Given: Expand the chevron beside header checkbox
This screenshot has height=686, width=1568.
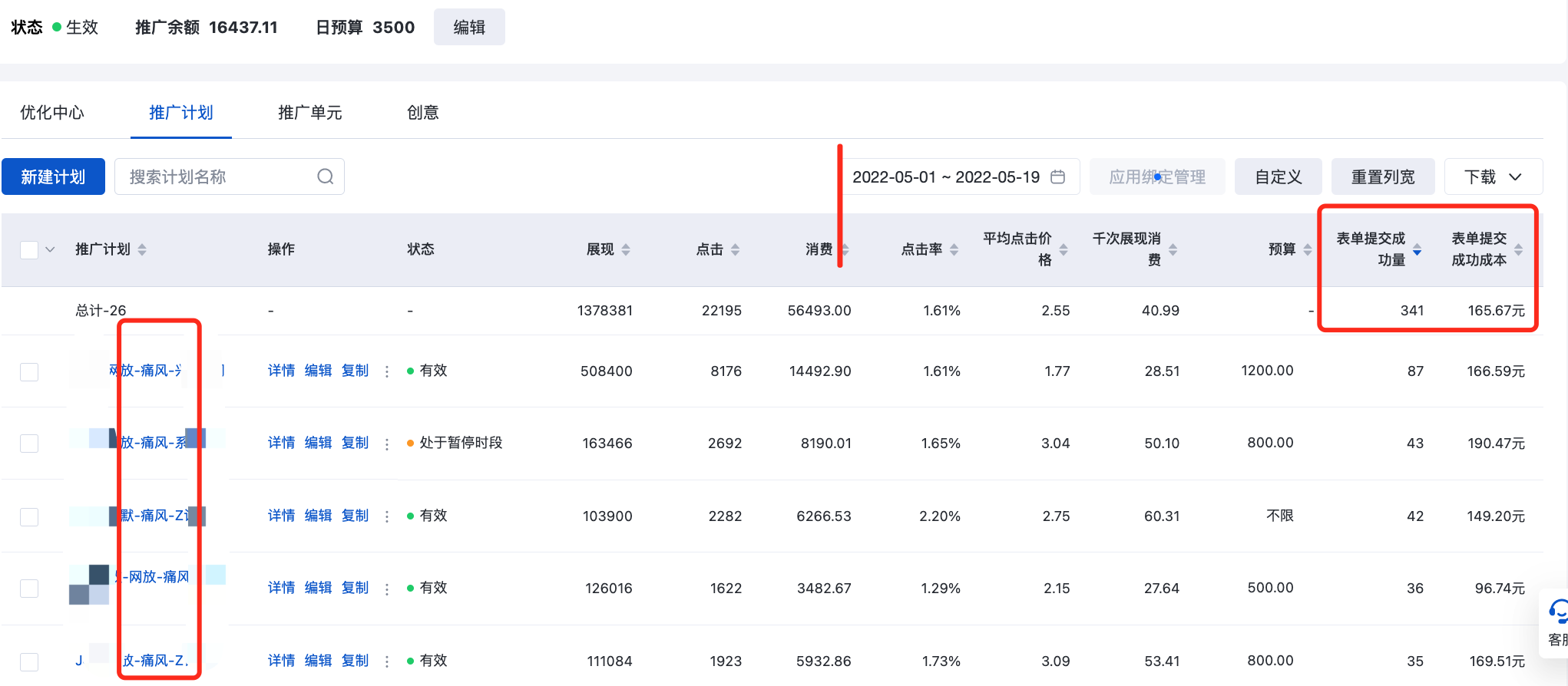Looking at the screenshot, I should (50, 250).
